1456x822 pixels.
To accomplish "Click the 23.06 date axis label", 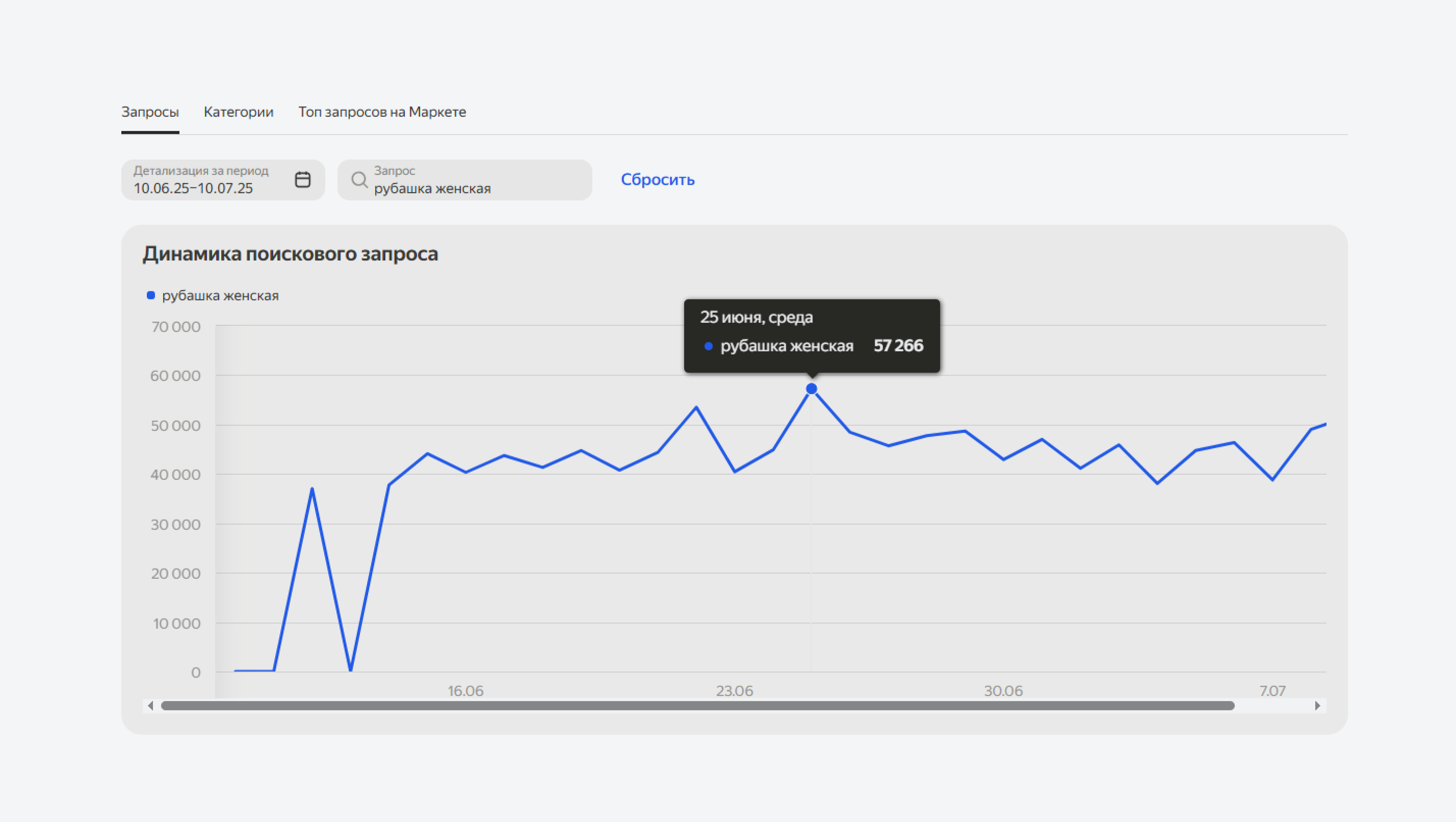I will [x=734, y=691].
